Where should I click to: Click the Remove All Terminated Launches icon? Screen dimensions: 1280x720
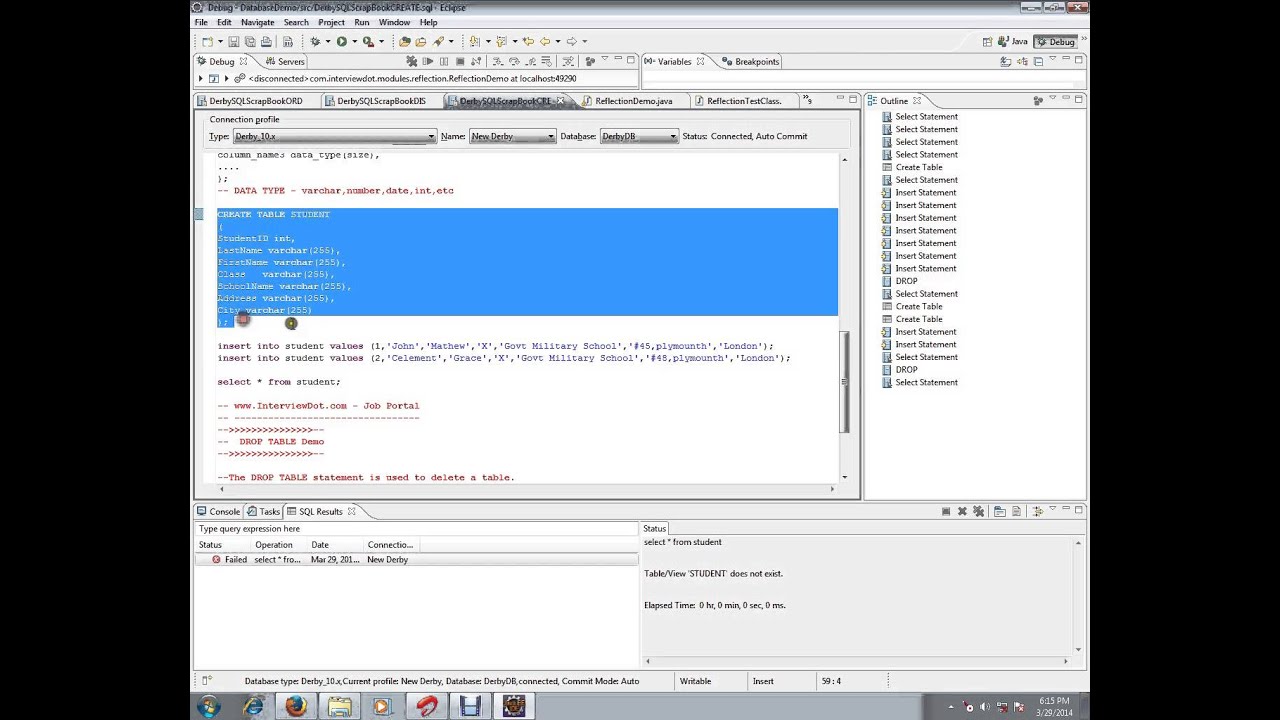(x=411, y=62)
